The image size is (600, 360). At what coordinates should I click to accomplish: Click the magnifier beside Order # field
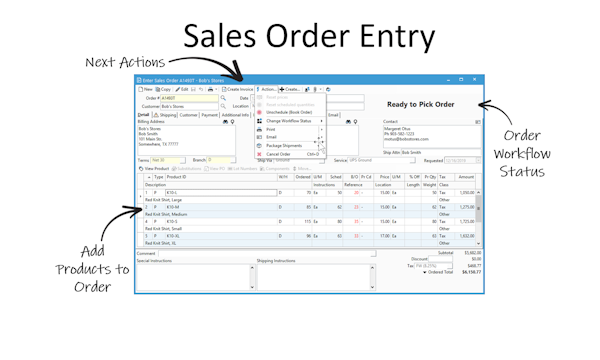pos(223,98)
